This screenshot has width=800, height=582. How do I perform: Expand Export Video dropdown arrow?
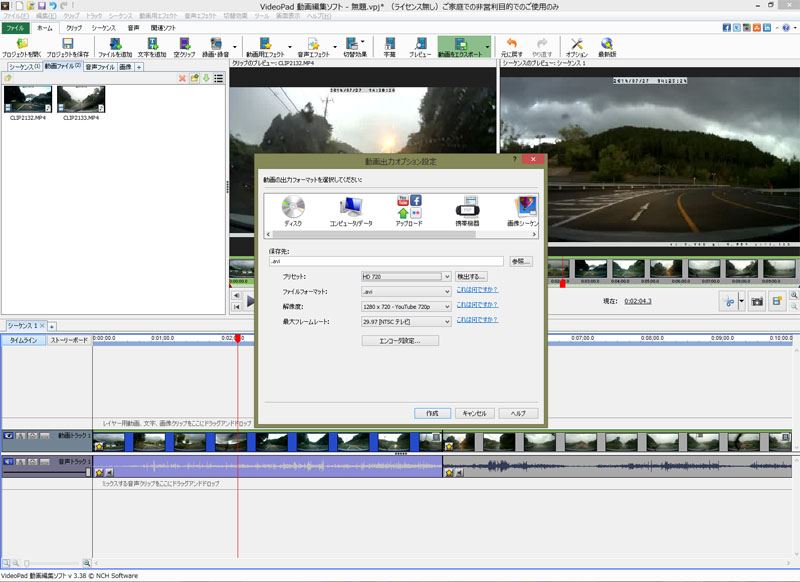tap(487, 47)
